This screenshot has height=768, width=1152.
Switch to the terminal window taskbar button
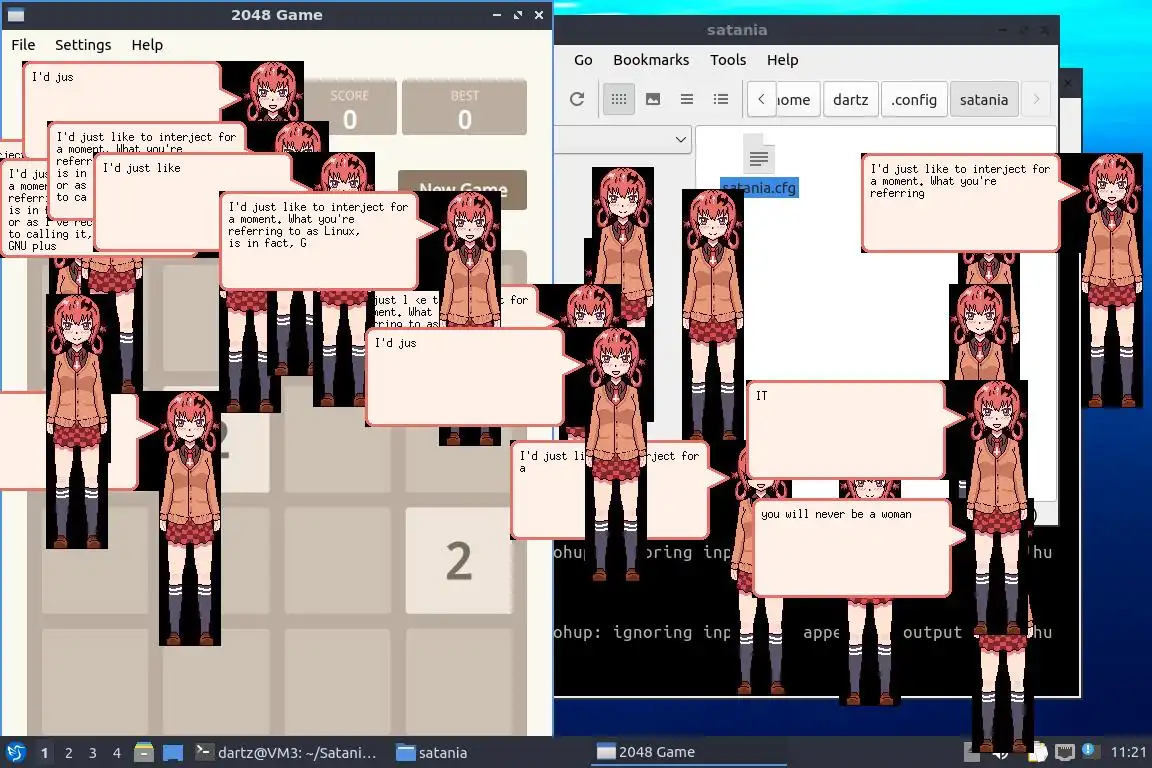click(287, 753)
